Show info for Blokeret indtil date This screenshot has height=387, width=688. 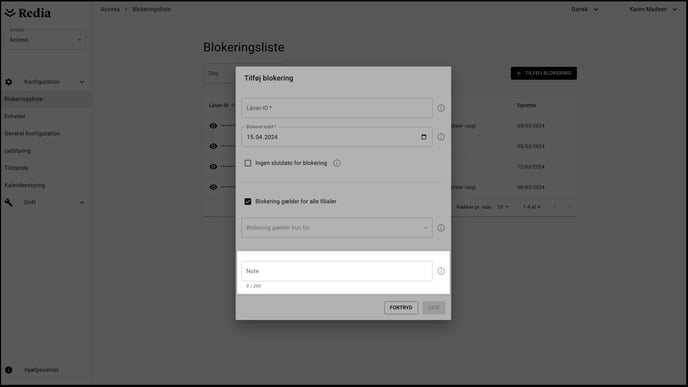pyautogui.click(x=441, y=137)
